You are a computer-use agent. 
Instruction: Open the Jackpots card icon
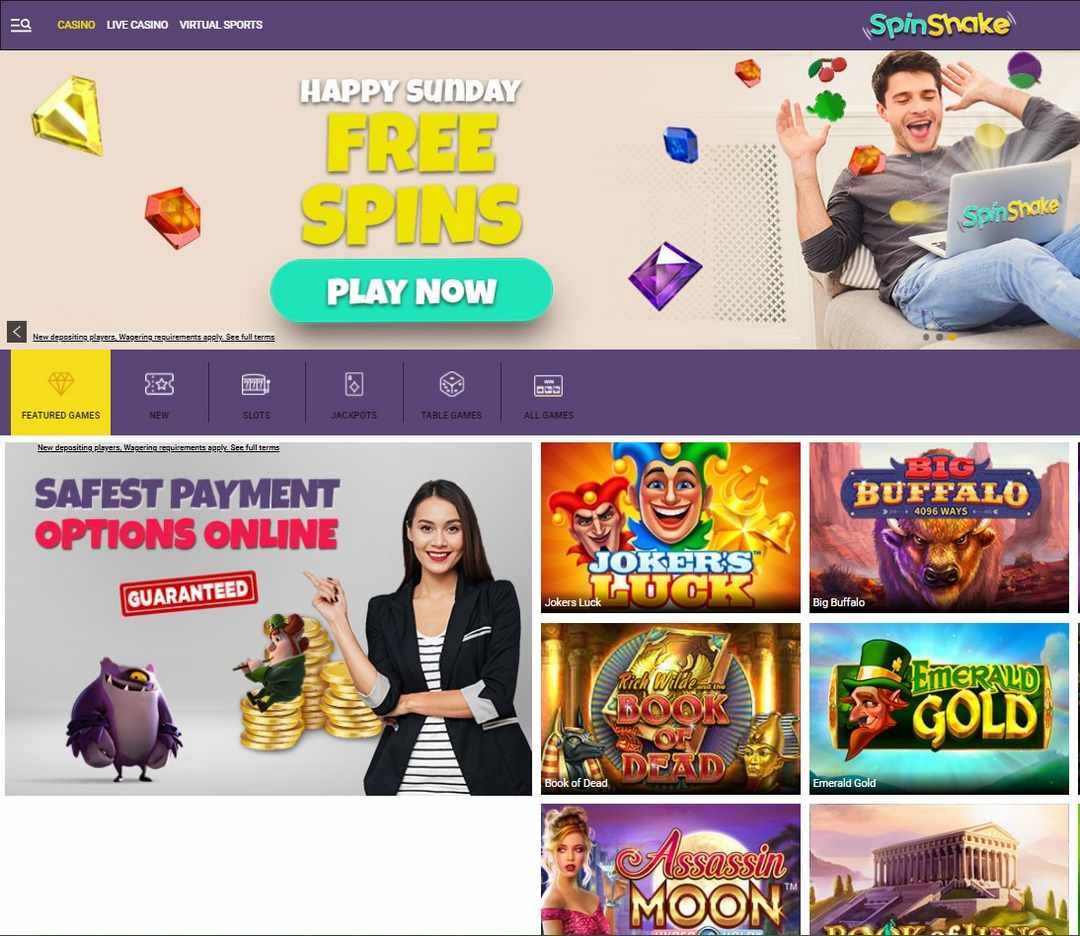354,384
